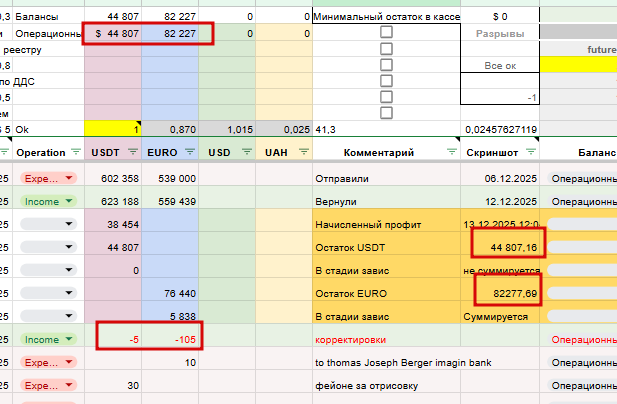This screenshot has height=404, width=617.
Task: Open the filter icon on the USD column
Action: click(247, 152)
